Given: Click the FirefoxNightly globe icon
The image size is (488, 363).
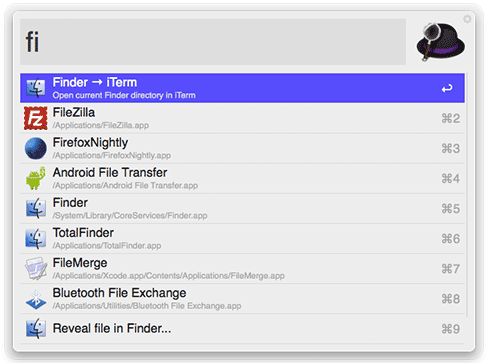Looking at the screenshot, I should point(36,148).
